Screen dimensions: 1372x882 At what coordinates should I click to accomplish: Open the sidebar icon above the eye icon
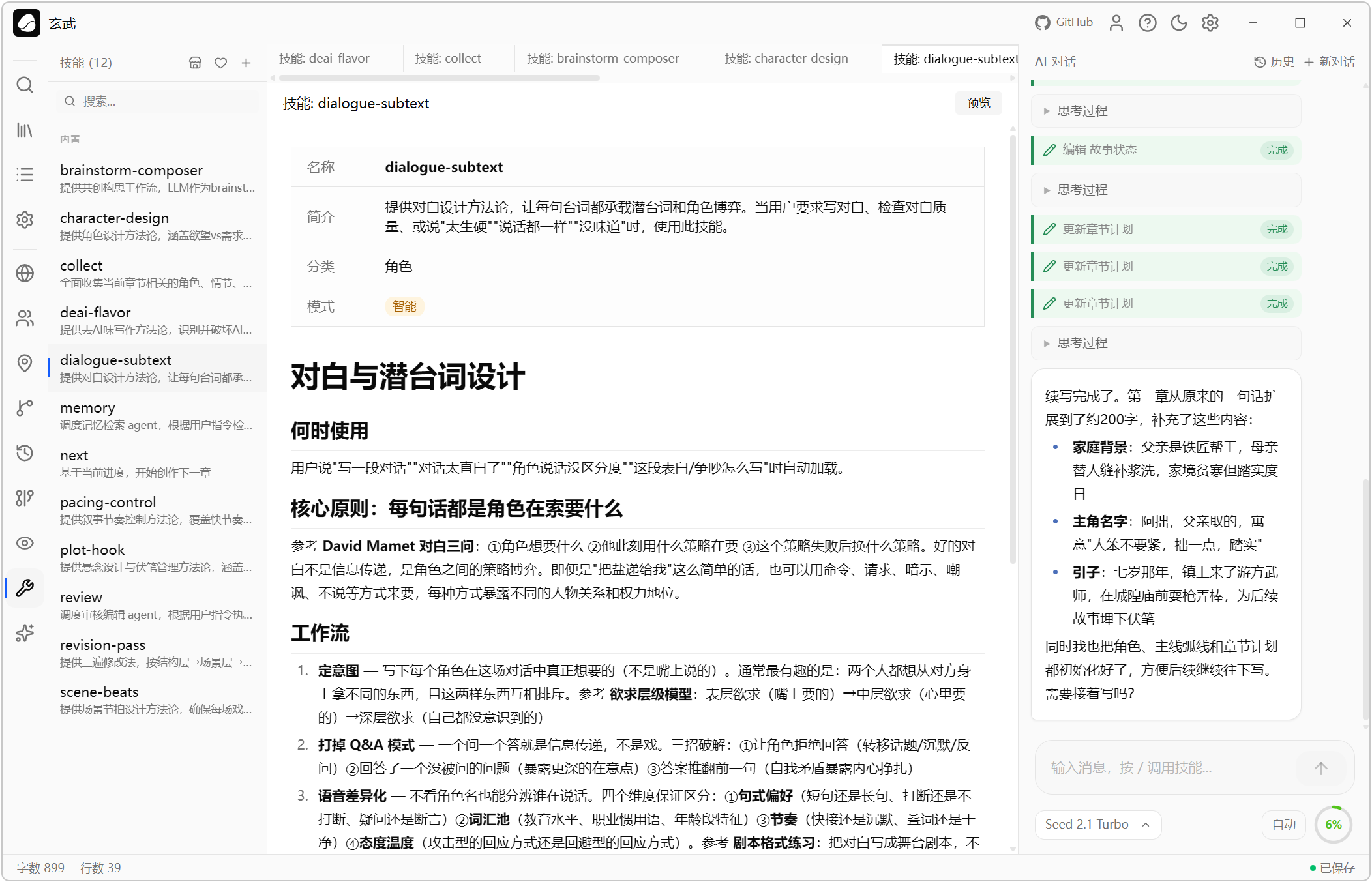[x=25, y=498]
